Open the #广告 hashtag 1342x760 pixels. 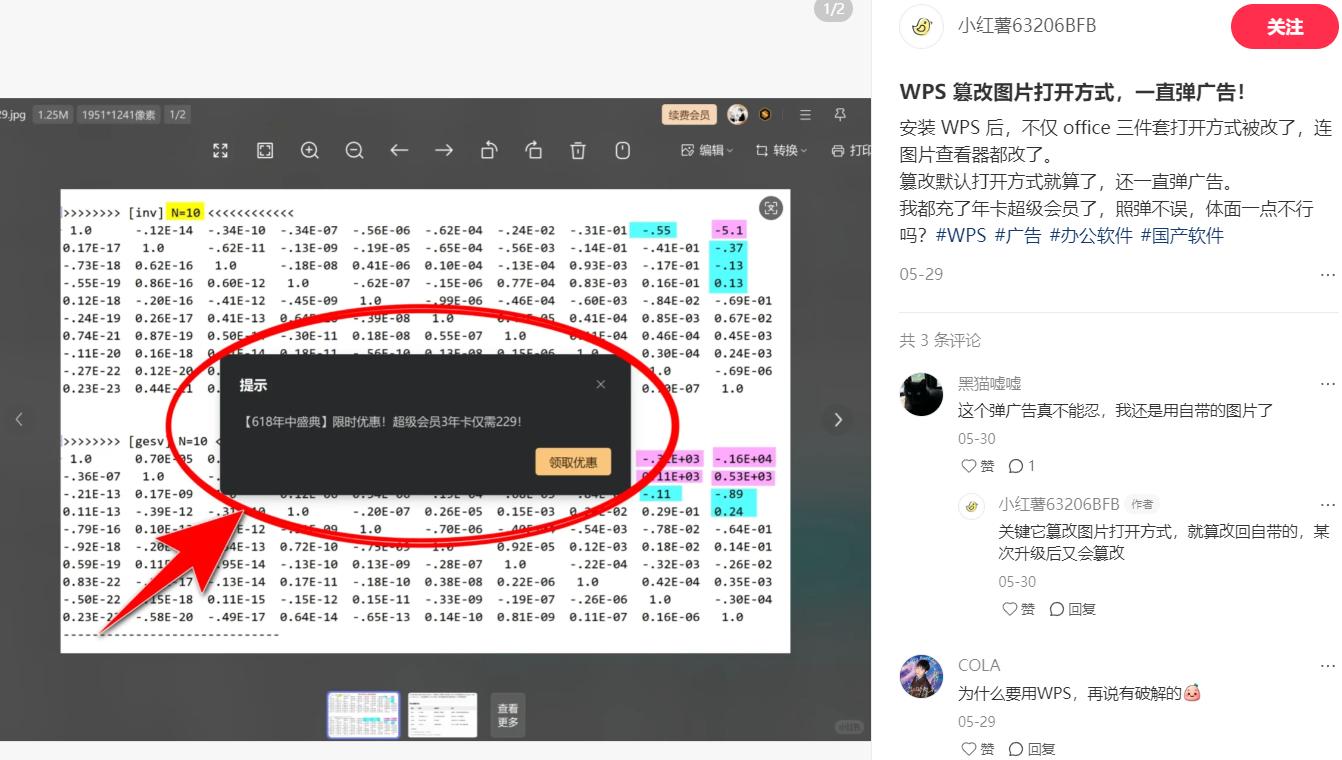[1018, 236]
